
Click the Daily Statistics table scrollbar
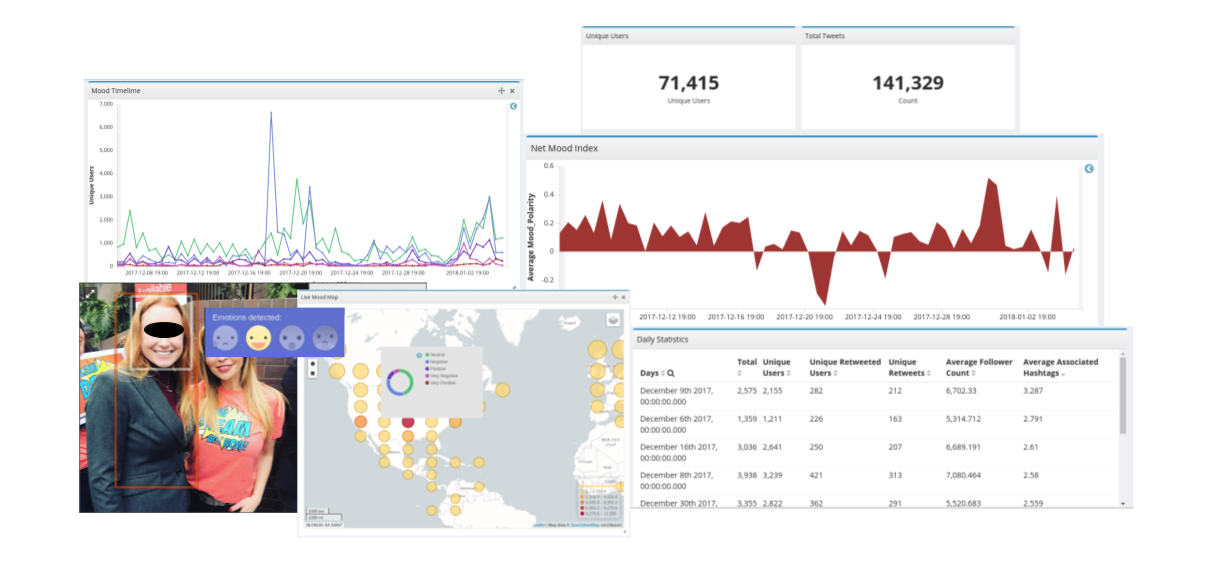point(1122,400)
